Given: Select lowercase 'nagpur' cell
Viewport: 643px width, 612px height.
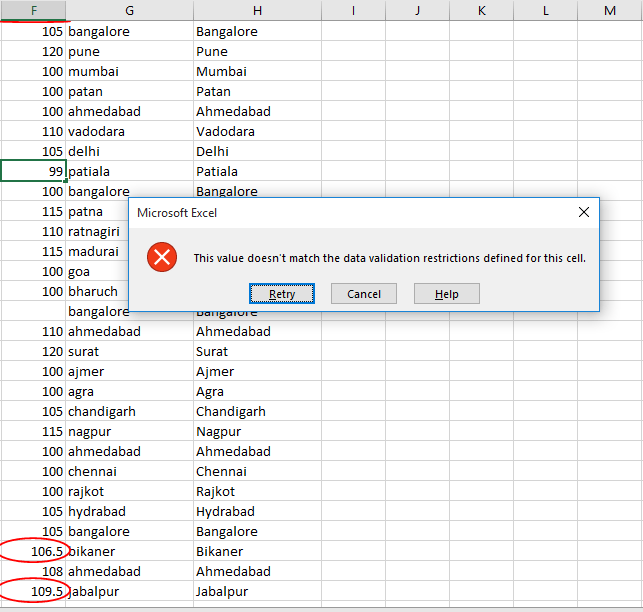Looking at the screenshot, I should [x=129, y=431].
